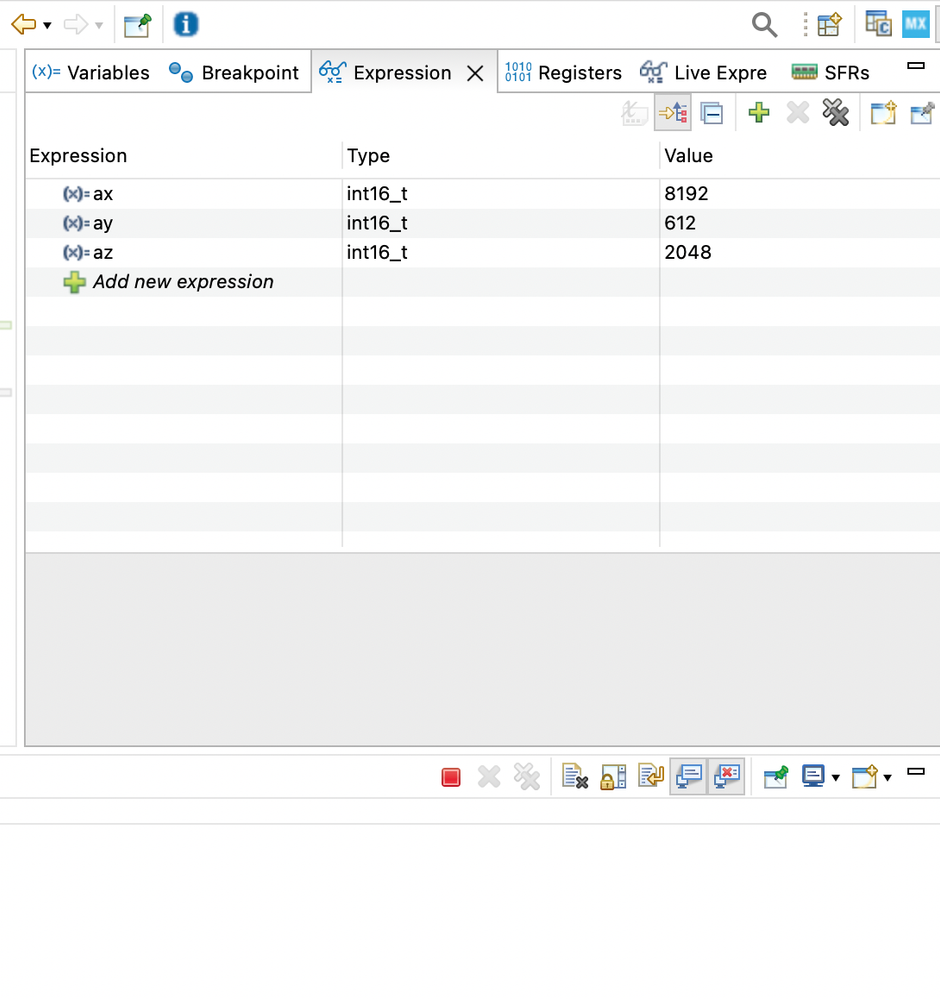Viewport: 940px width, 999px height.
Task: Click the Open Console icon
Action: [865, 777]
